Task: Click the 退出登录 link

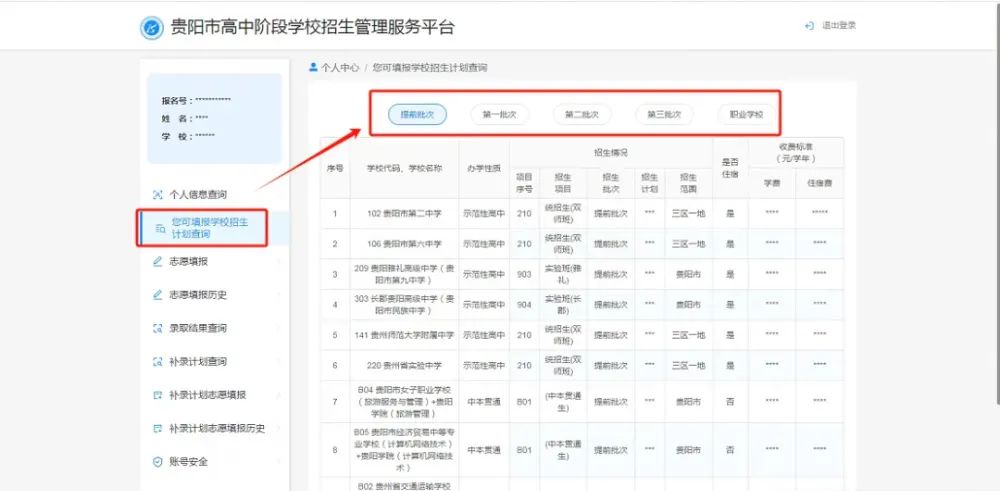Action: point(838,26)
